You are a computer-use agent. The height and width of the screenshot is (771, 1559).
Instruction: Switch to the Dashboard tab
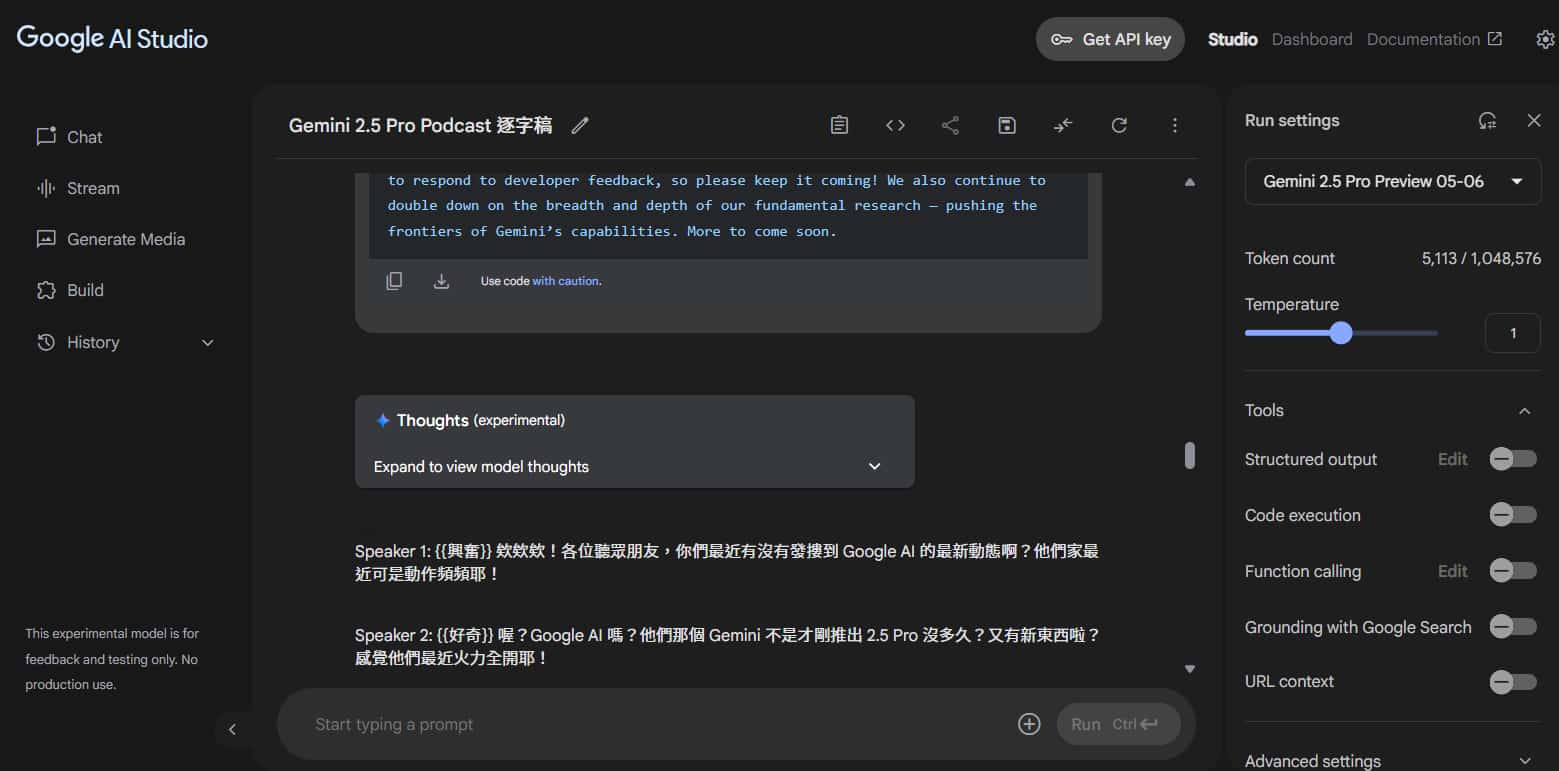pyautogui.click(x=1312, y=39)
